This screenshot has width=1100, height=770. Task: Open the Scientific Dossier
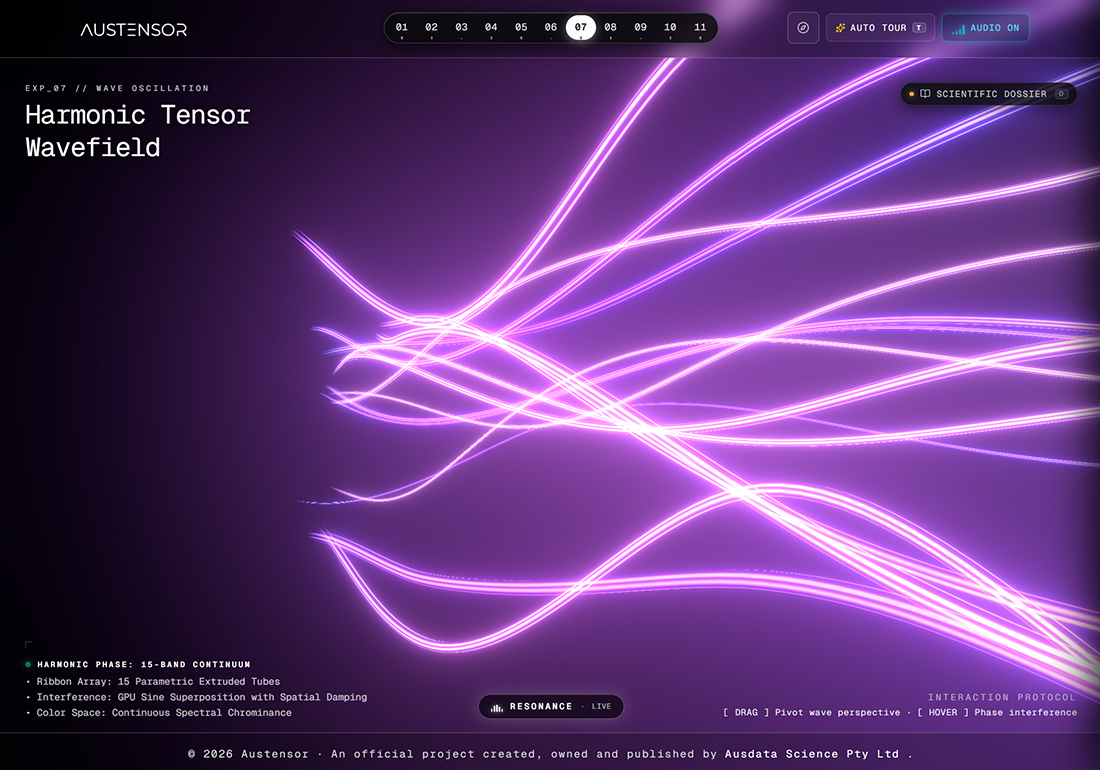click(988, 94)
